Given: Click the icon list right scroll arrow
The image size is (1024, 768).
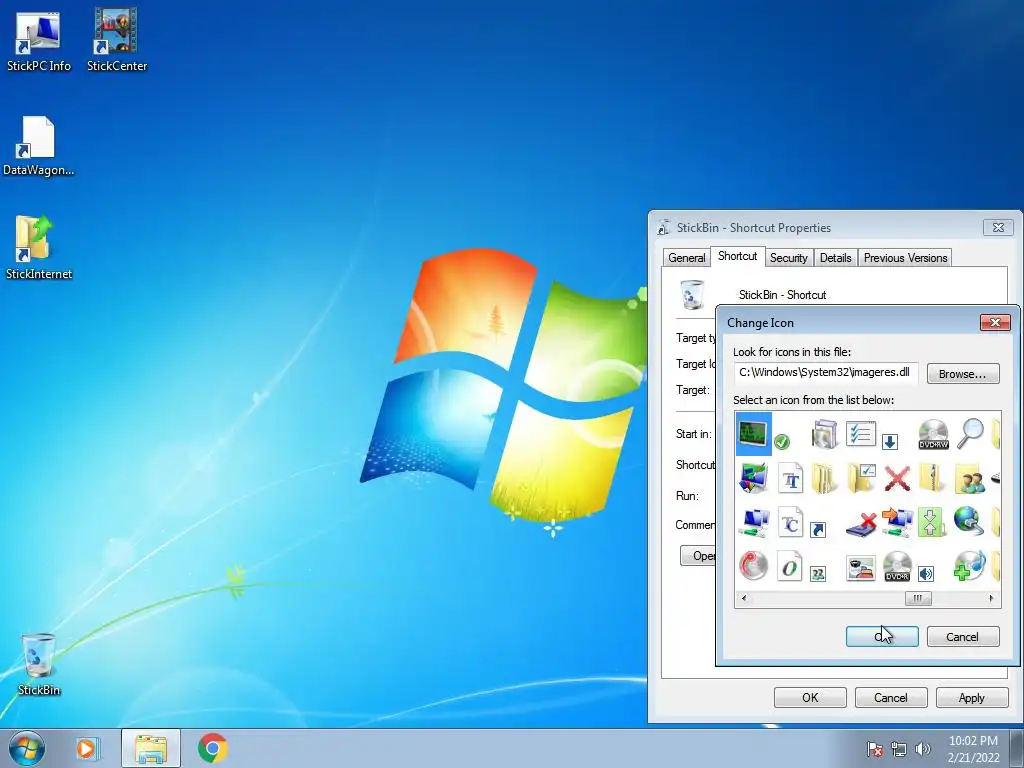Looking at the screenshot, I should (x=991, y=598).
